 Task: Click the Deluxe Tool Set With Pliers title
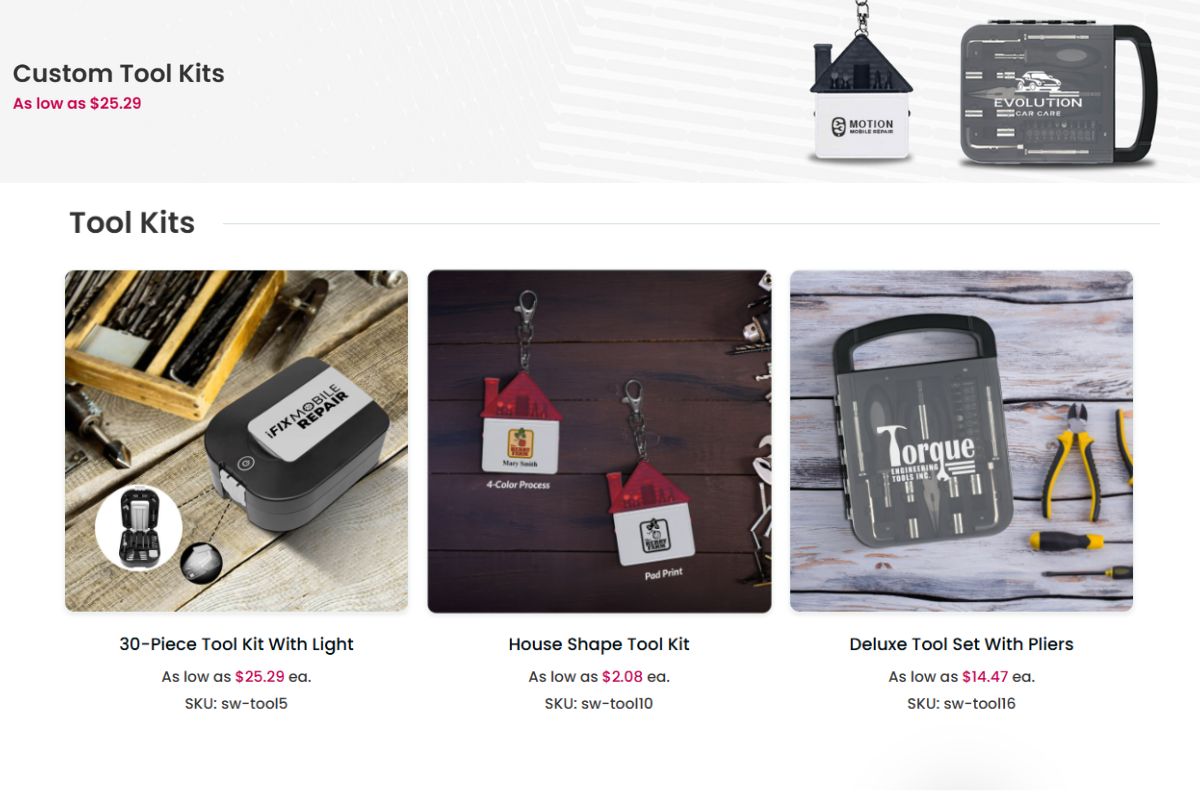(x=961, y=644)
